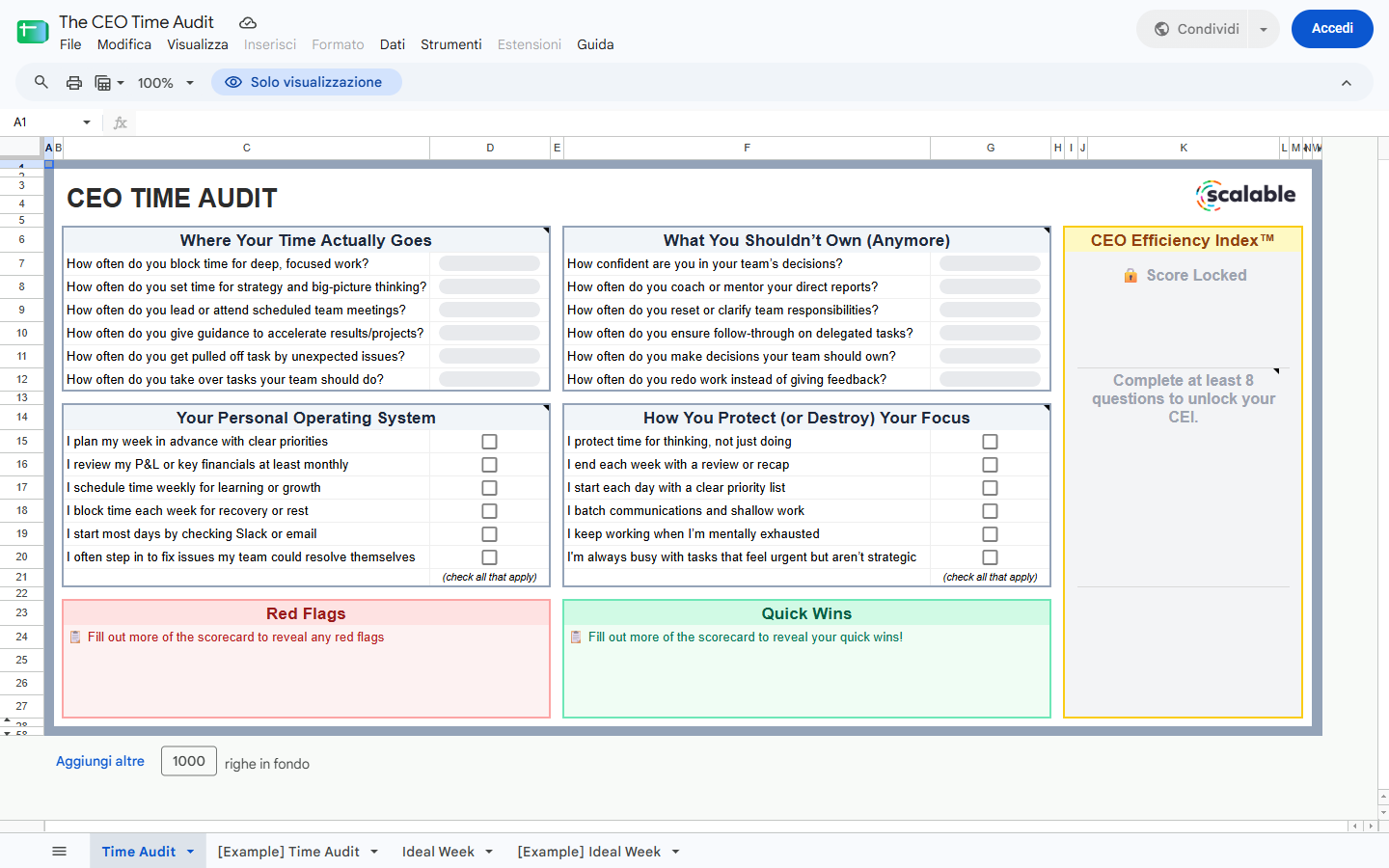Check 'I start most days by checking Slack'
The image size is (1389, 868).
489,534
